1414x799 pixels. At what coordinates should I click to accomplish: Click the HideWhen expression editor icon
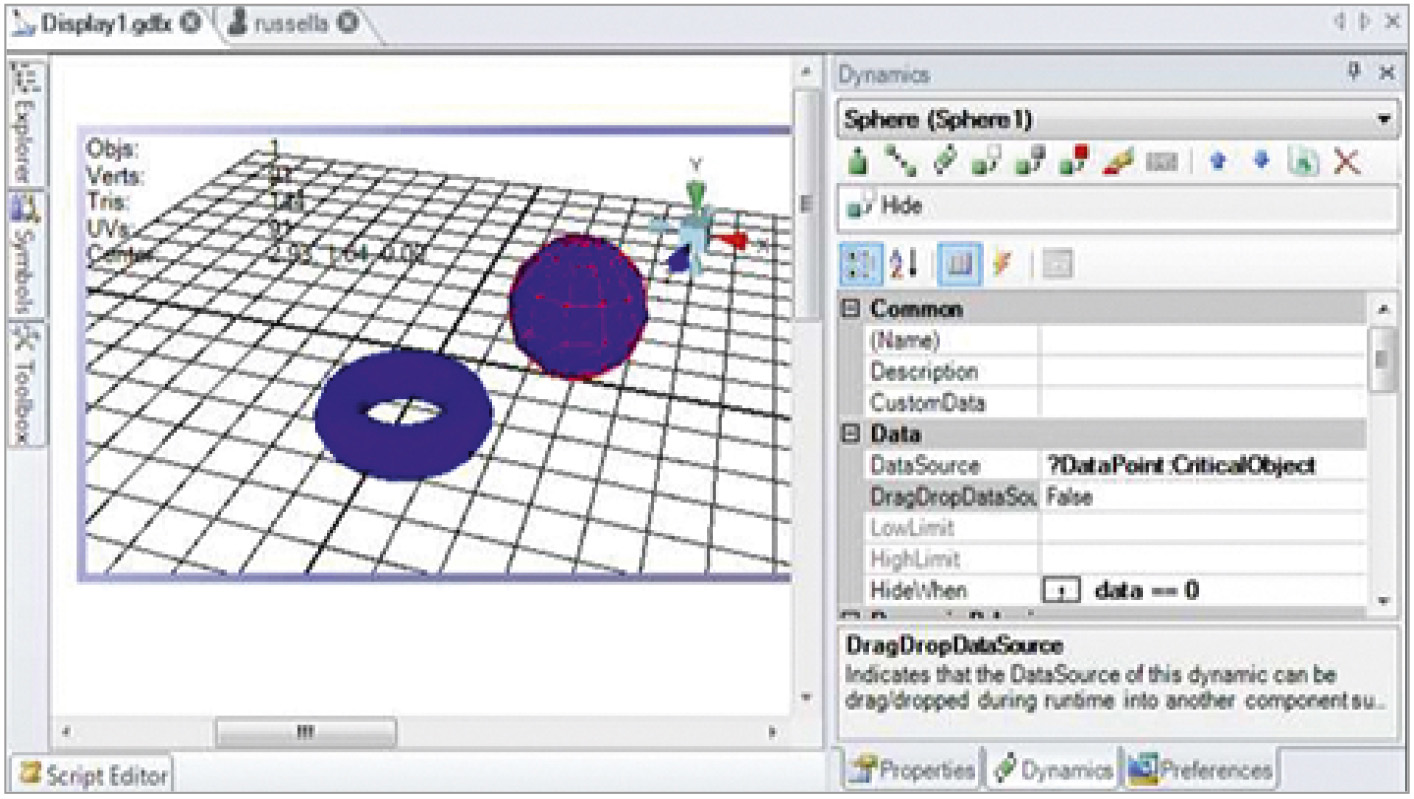click(x=1062, y=590)
